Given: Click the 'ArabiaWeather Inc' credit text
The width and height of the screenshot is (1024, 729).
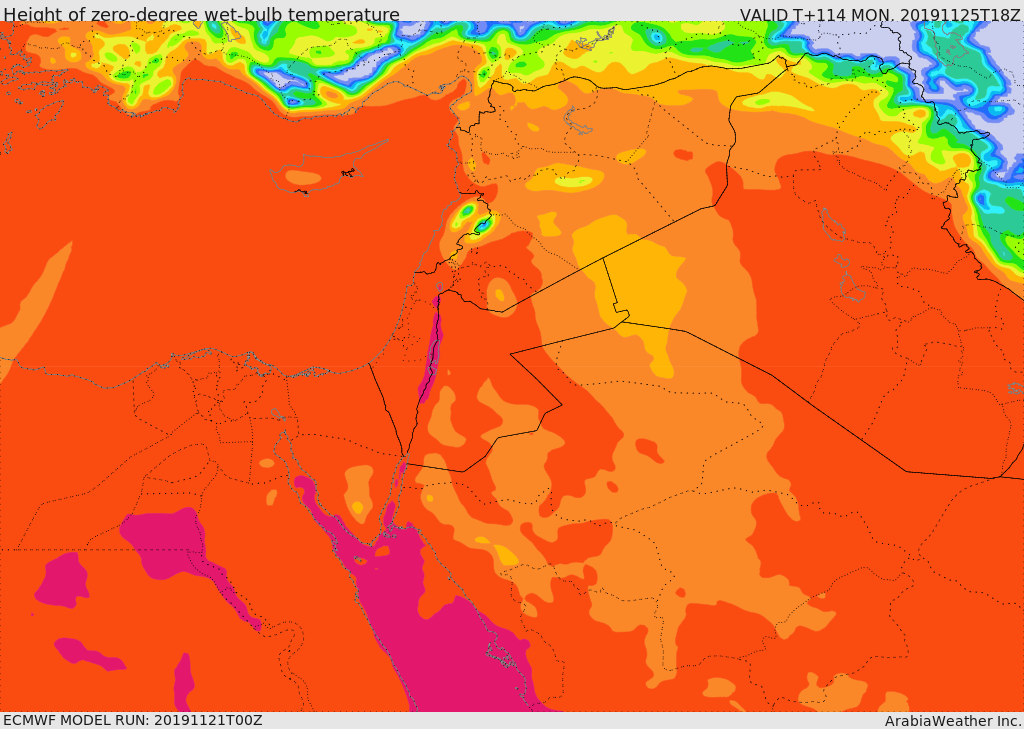Looking at the screenshot, I should pos(953,721).
